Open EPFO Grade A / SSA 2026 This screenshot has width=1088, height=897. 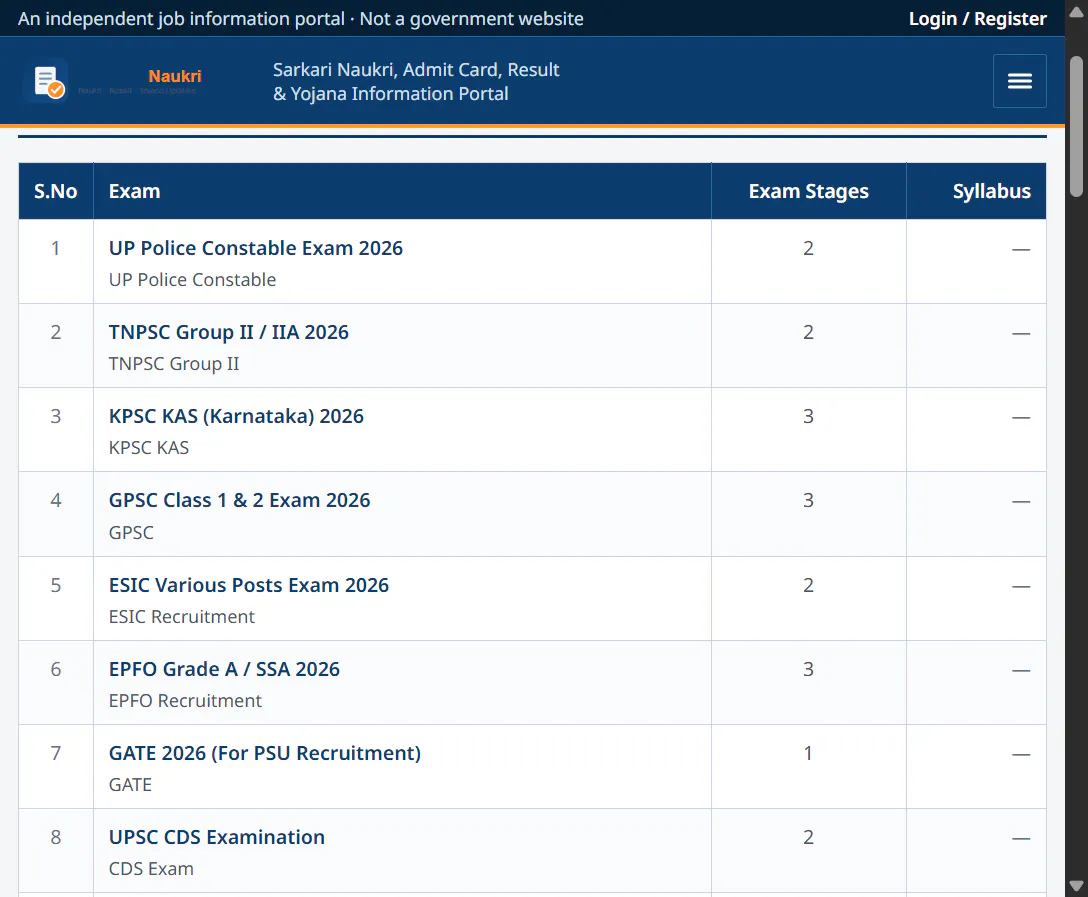[224, 669]
